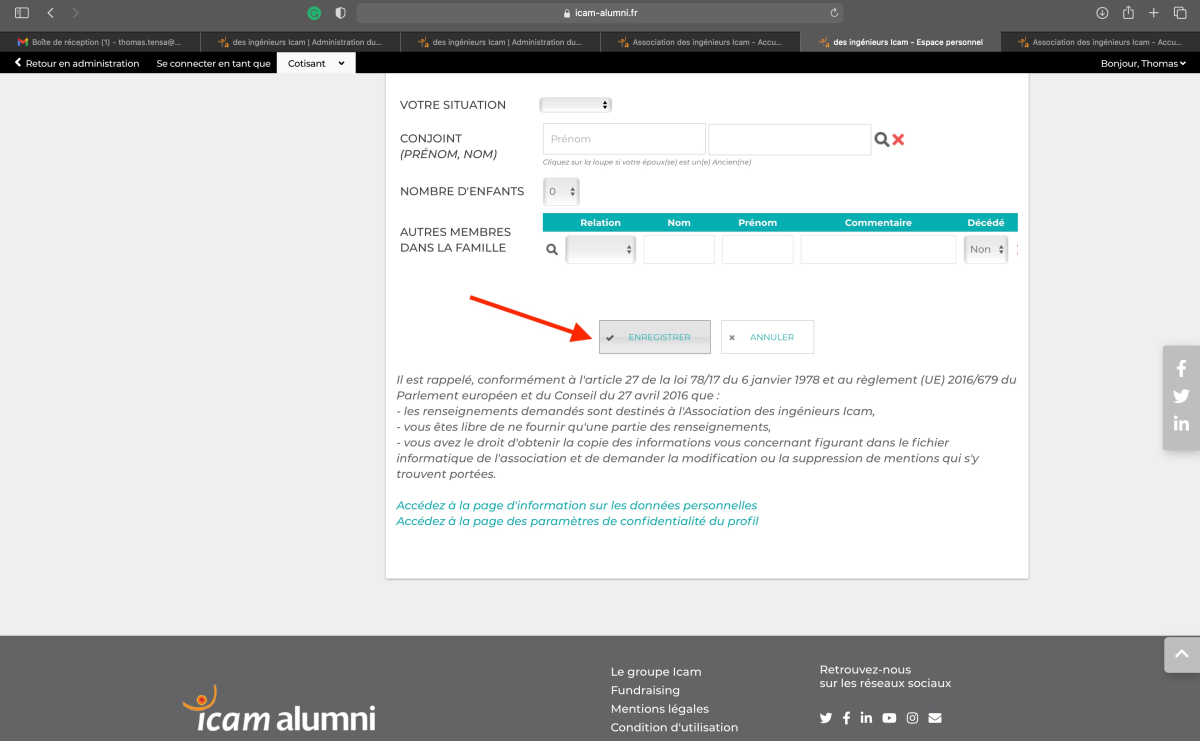Click the red X to clear Conjoint
The height and width of the screenshot is (741, 1200).
pos(898,140)
